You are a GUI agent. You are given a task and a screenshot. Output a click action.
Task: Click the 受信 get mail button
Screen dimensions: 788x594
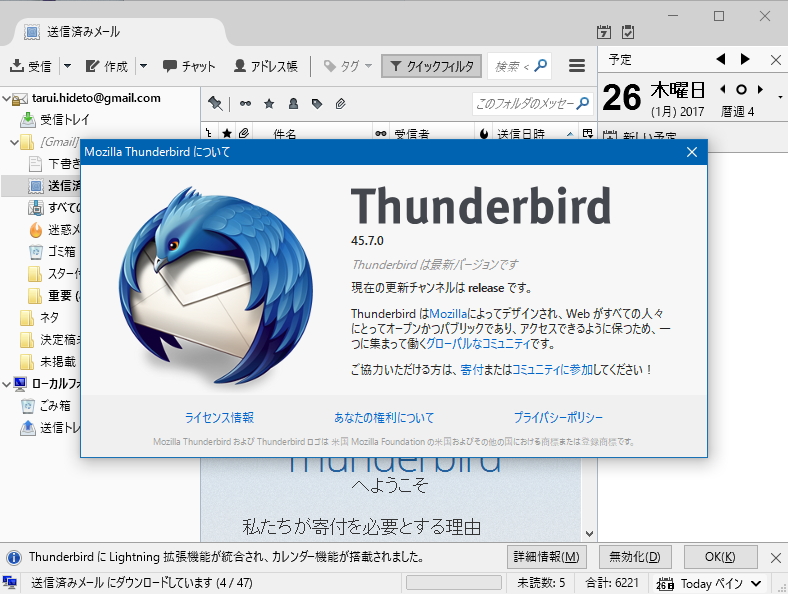tap(31, 66)
